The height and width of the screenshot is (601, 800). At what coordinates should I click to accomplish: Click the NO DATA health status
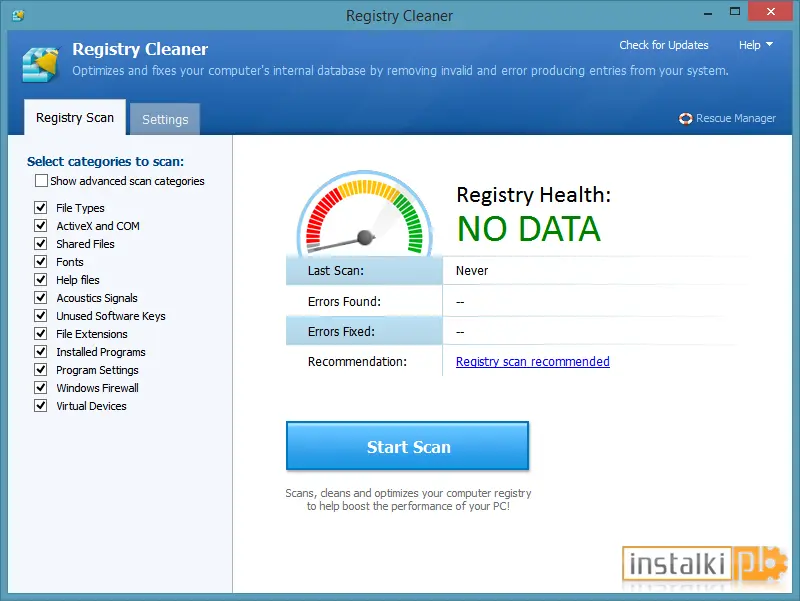tap(529, 229)
